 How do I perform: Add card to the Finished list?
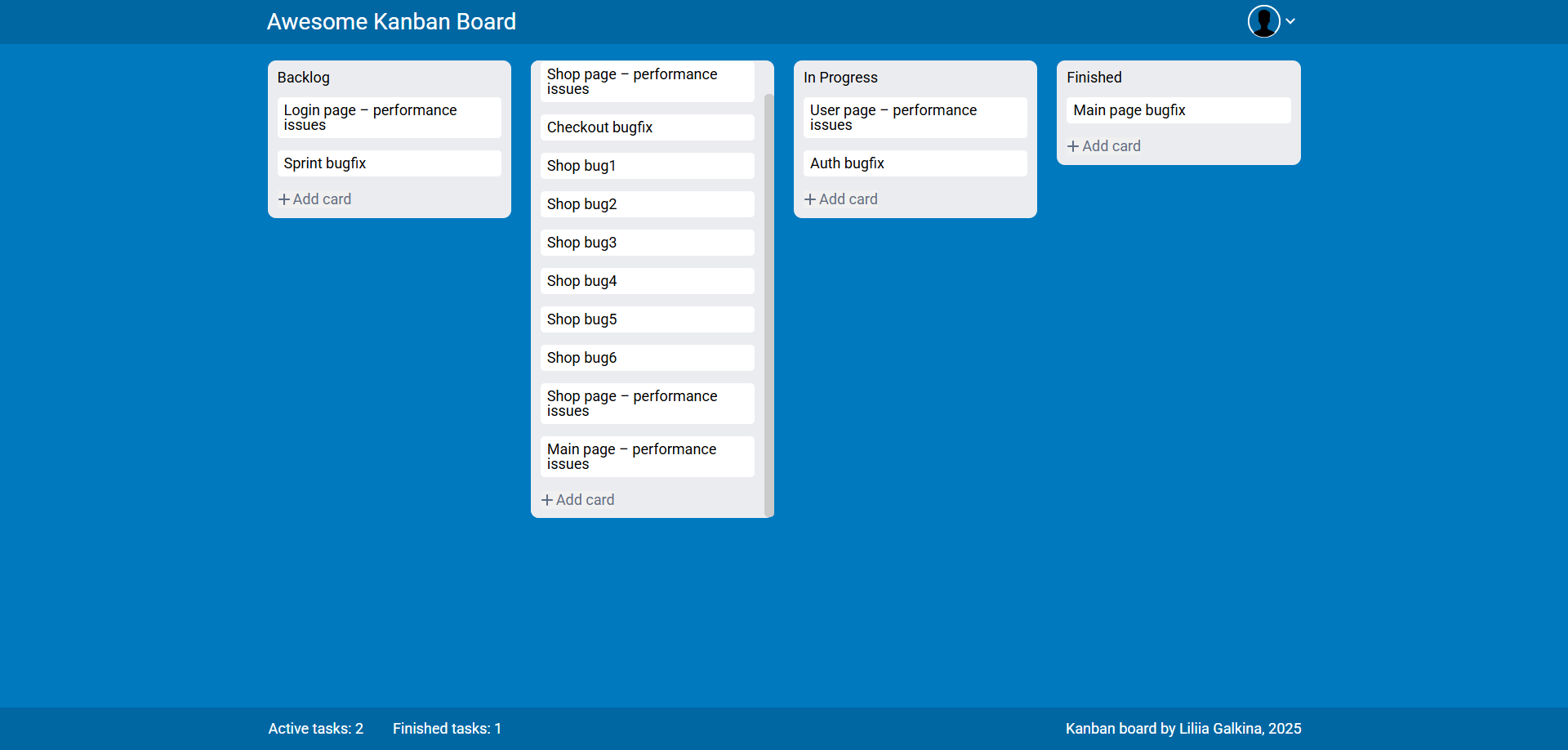pyautogui.click(x=1111, y=146)
